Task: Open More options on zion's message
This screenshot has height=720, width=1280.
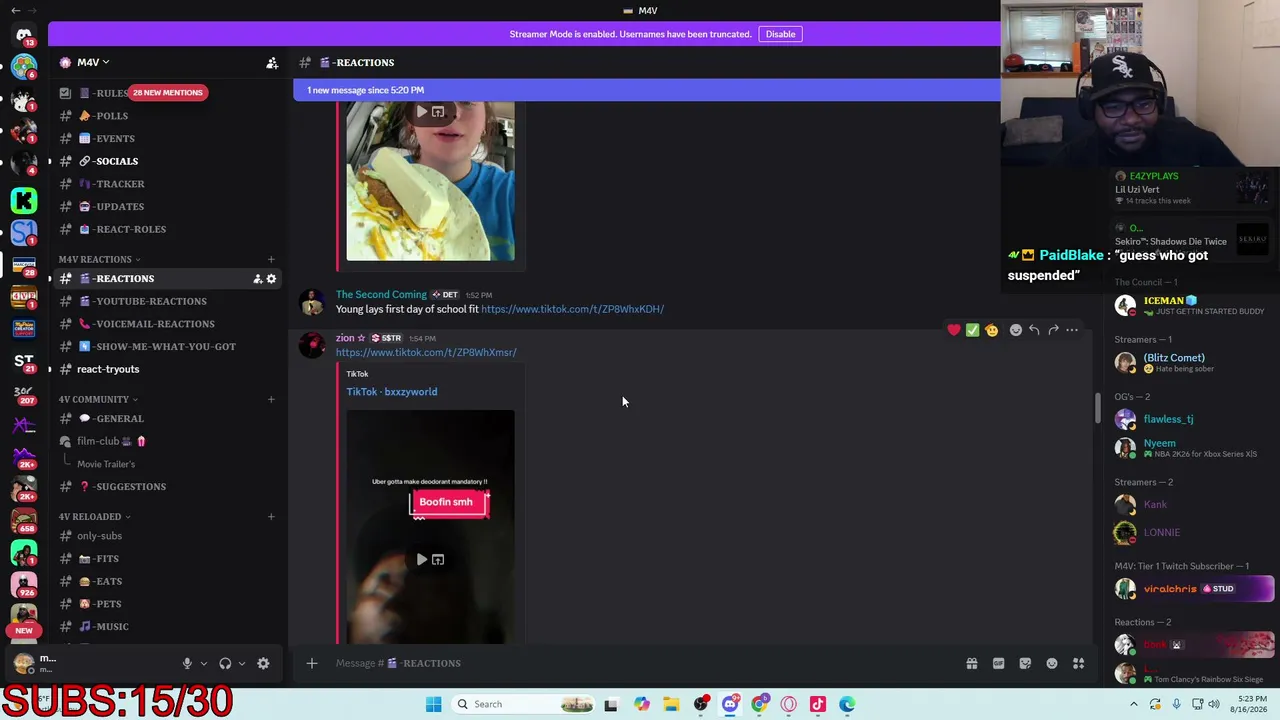Action: coord(1072,330)
